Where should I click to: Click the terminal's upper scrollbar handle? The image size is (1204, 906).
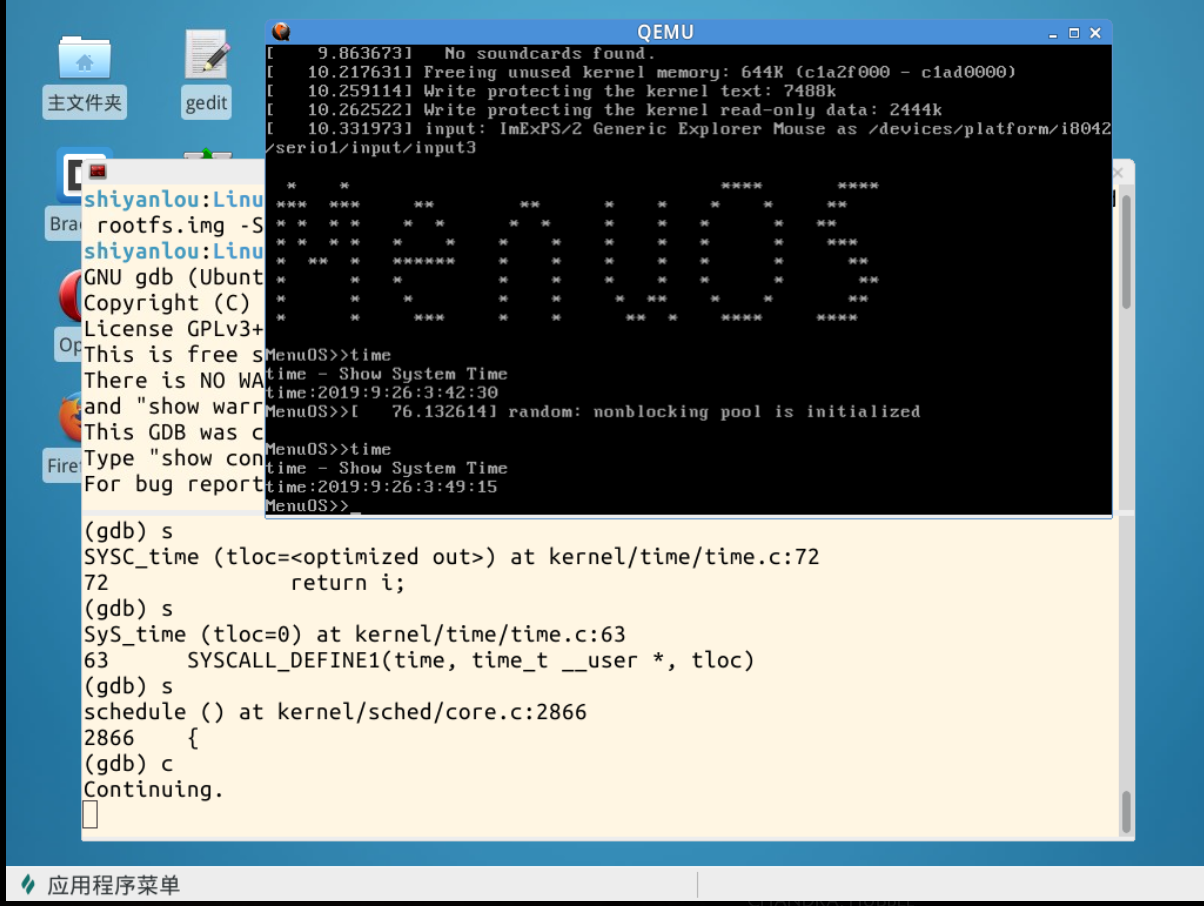click(x=1126, y=250)
